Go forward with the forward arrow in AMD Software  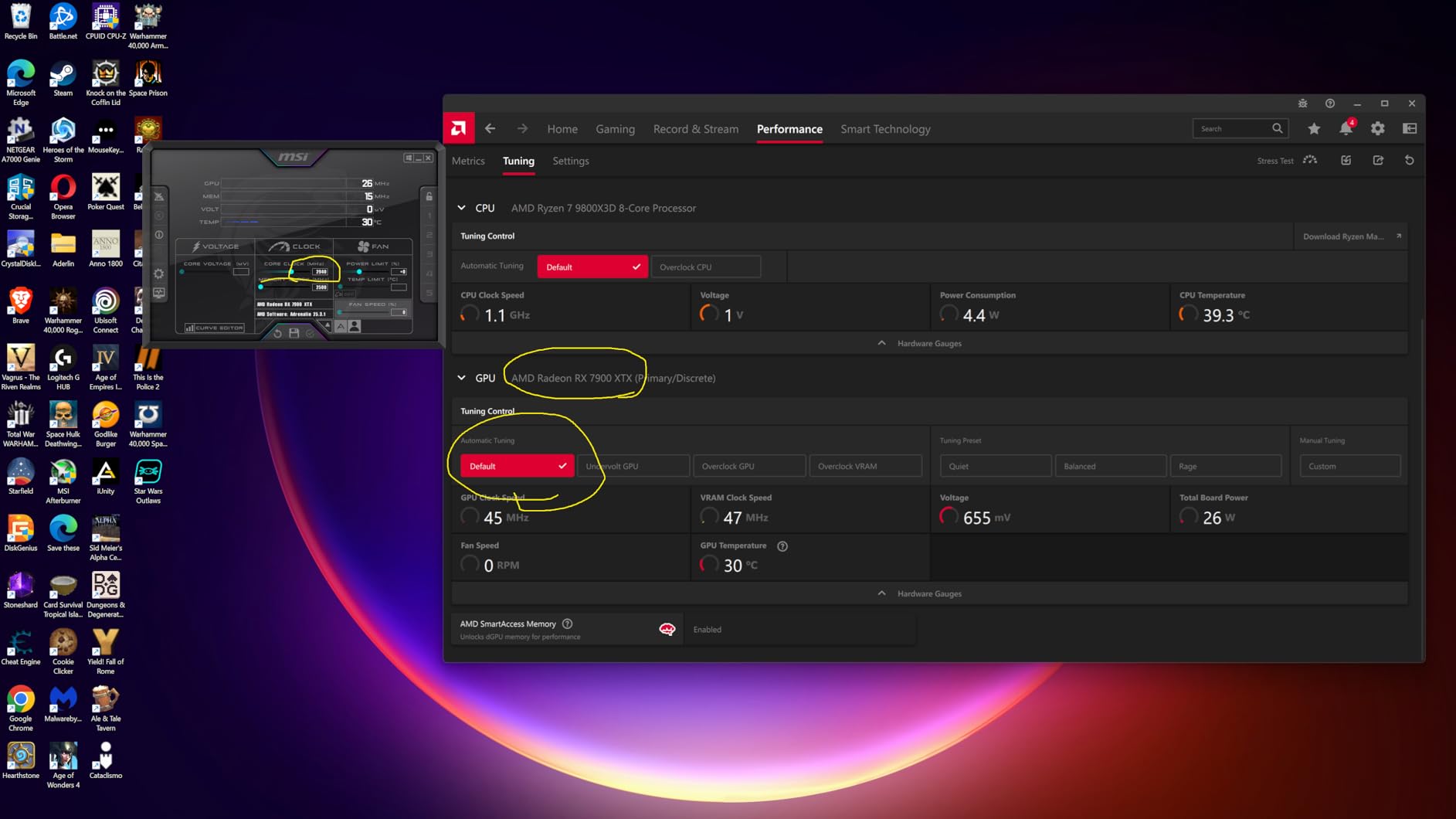(x=523, y=129)
